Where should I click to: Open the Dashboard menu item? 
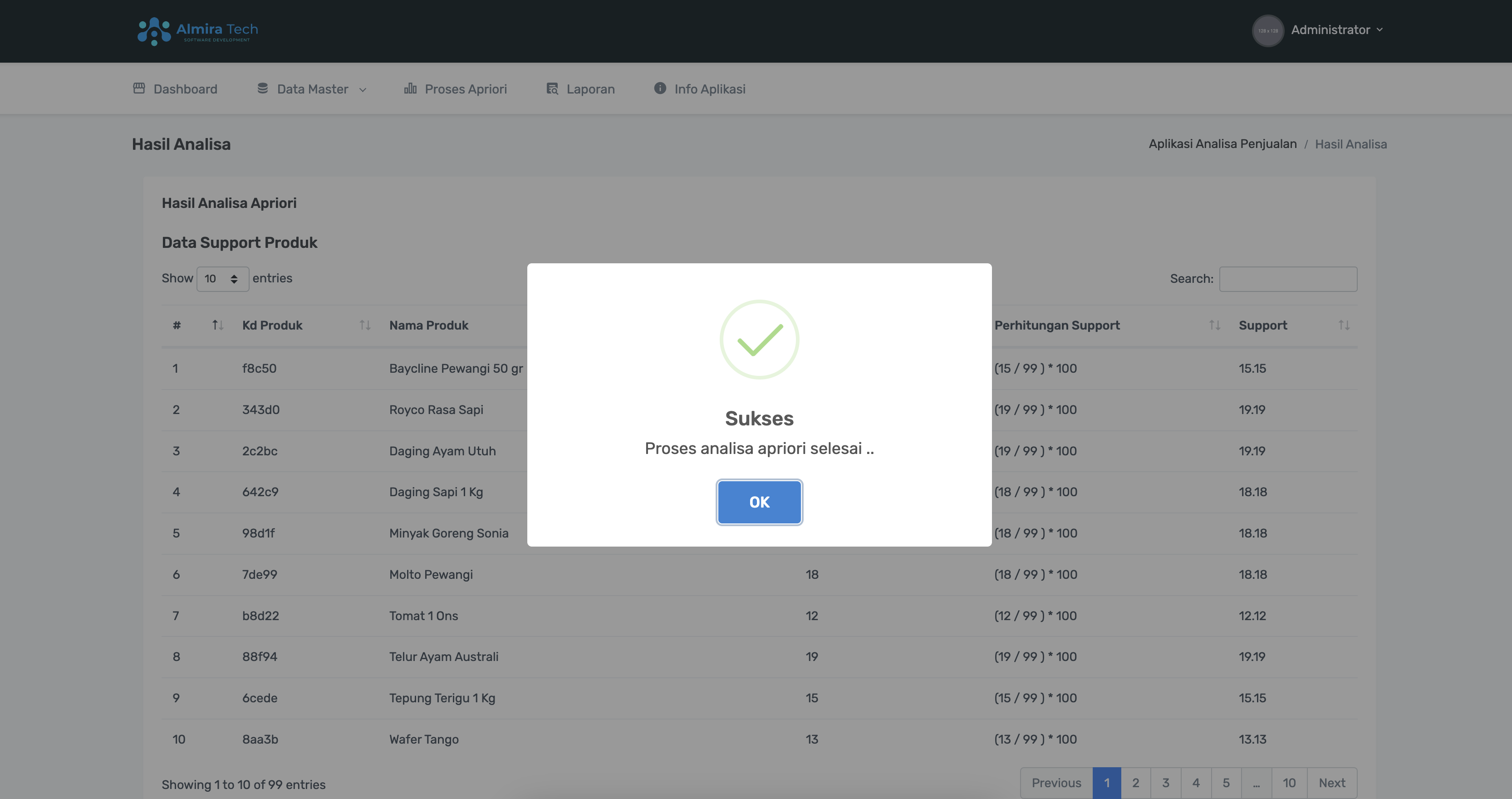point(175,89)
